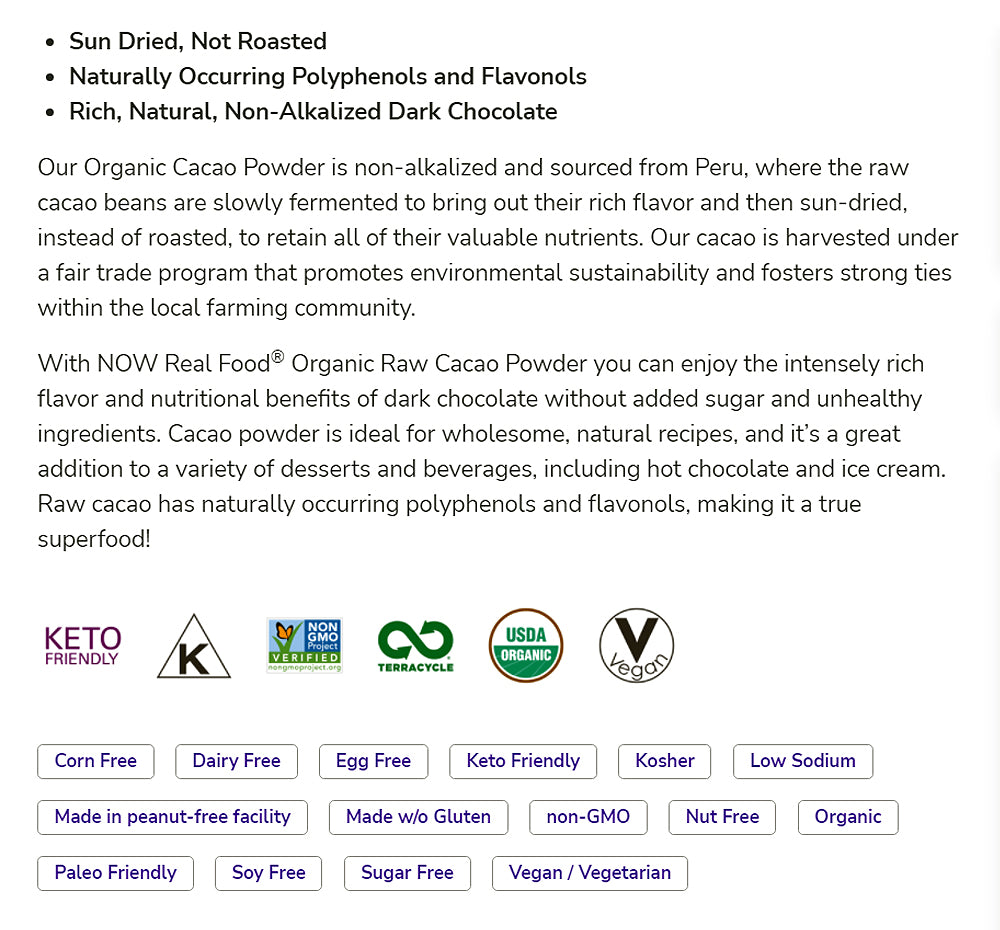1000x930 pixels.
Task: Click the Organic tag
Action: coord(848,817)
